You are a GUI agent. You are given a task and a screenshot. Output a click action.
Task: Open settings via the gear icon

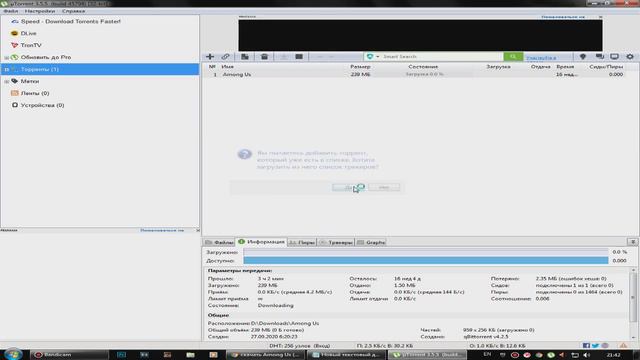[x=630, y=56]
